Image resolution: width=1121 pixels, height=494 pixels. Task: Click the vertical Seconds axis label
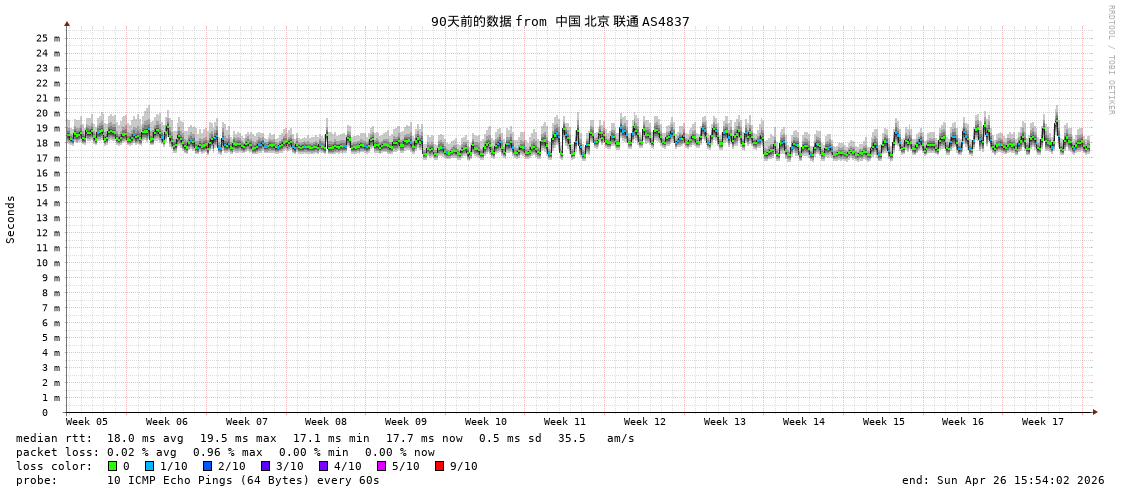click(11, 219)
